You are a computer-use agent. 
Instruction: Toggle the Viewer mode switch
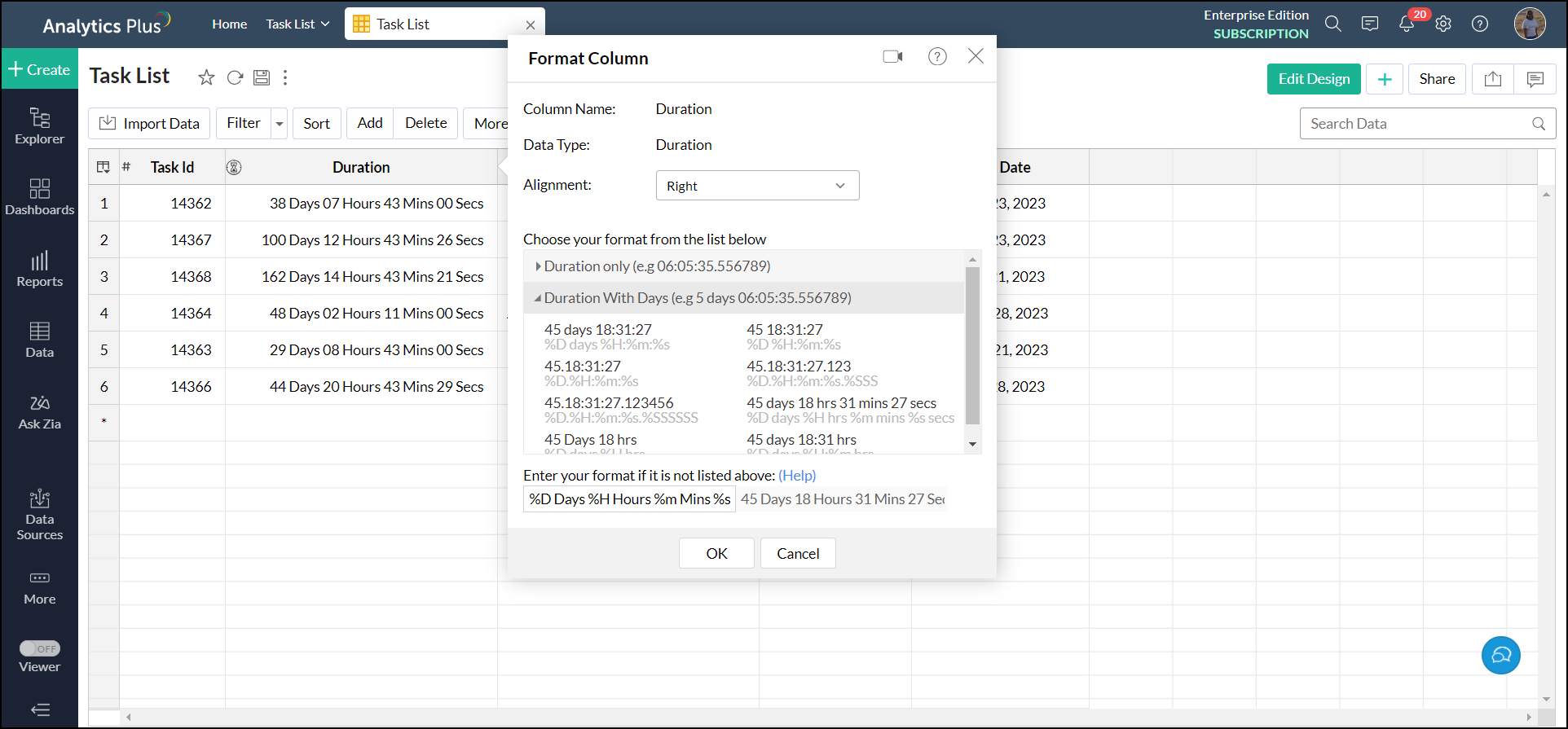coord(40,648)
